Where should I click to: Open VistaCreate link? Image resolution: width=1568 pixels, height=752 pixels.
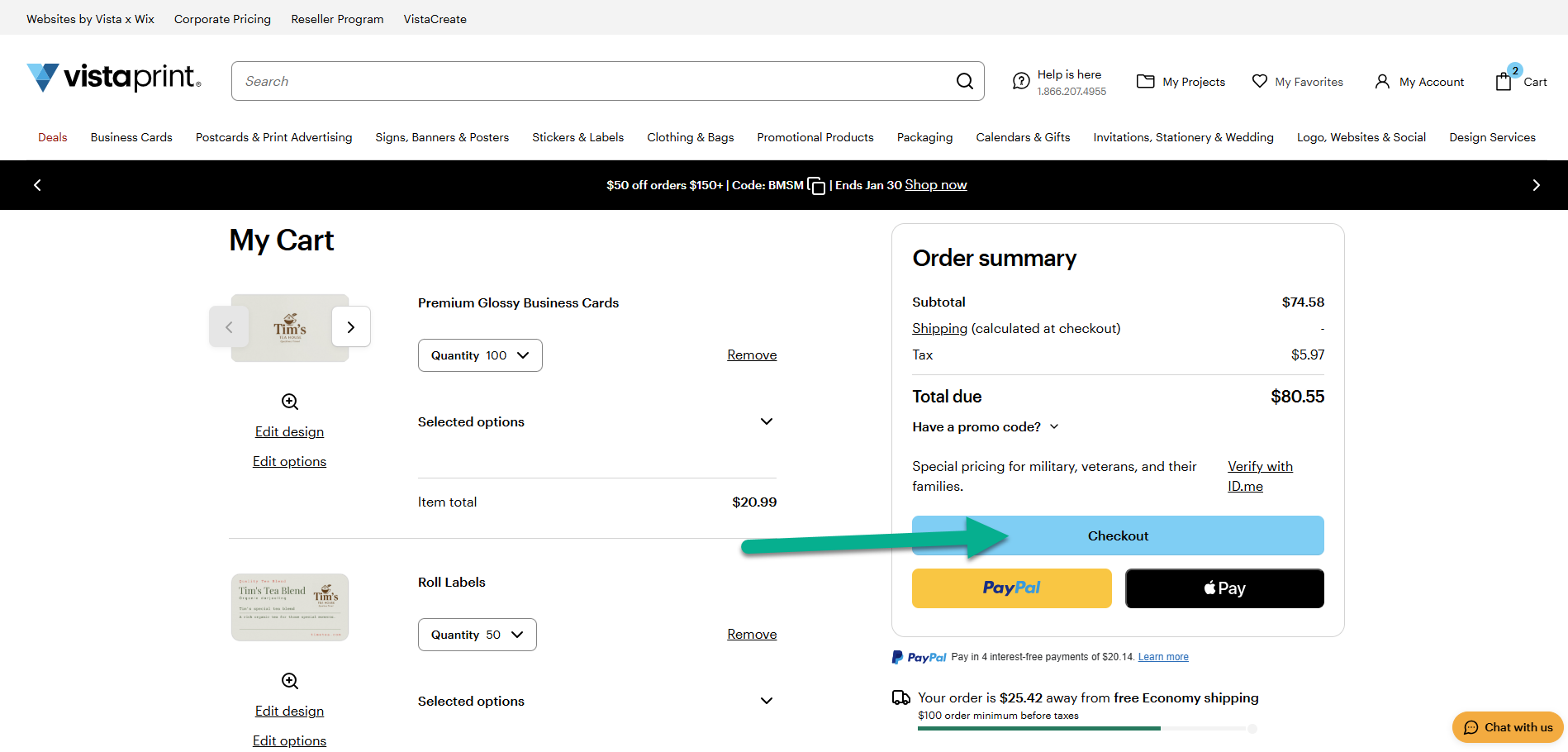[435, 19]
